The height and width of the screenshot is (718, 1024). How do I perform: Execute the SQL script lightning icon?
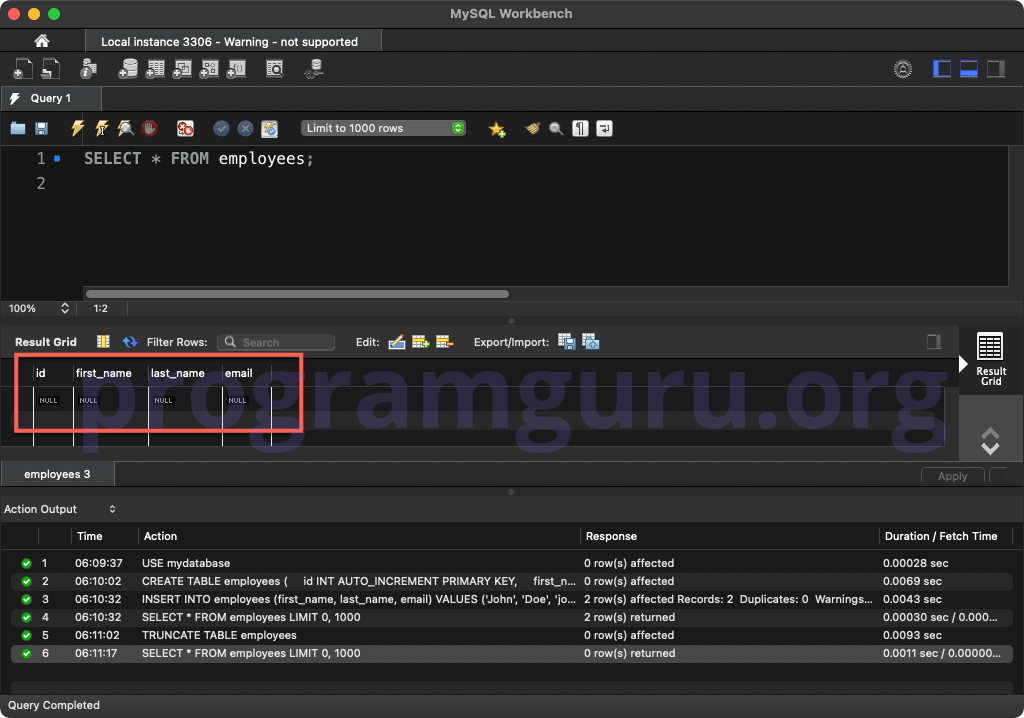tap(77, 128)
